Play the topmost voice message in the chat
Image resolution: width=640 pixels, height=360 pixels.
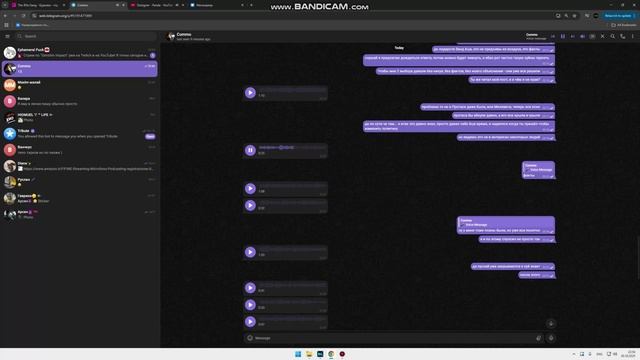[250, 93]
